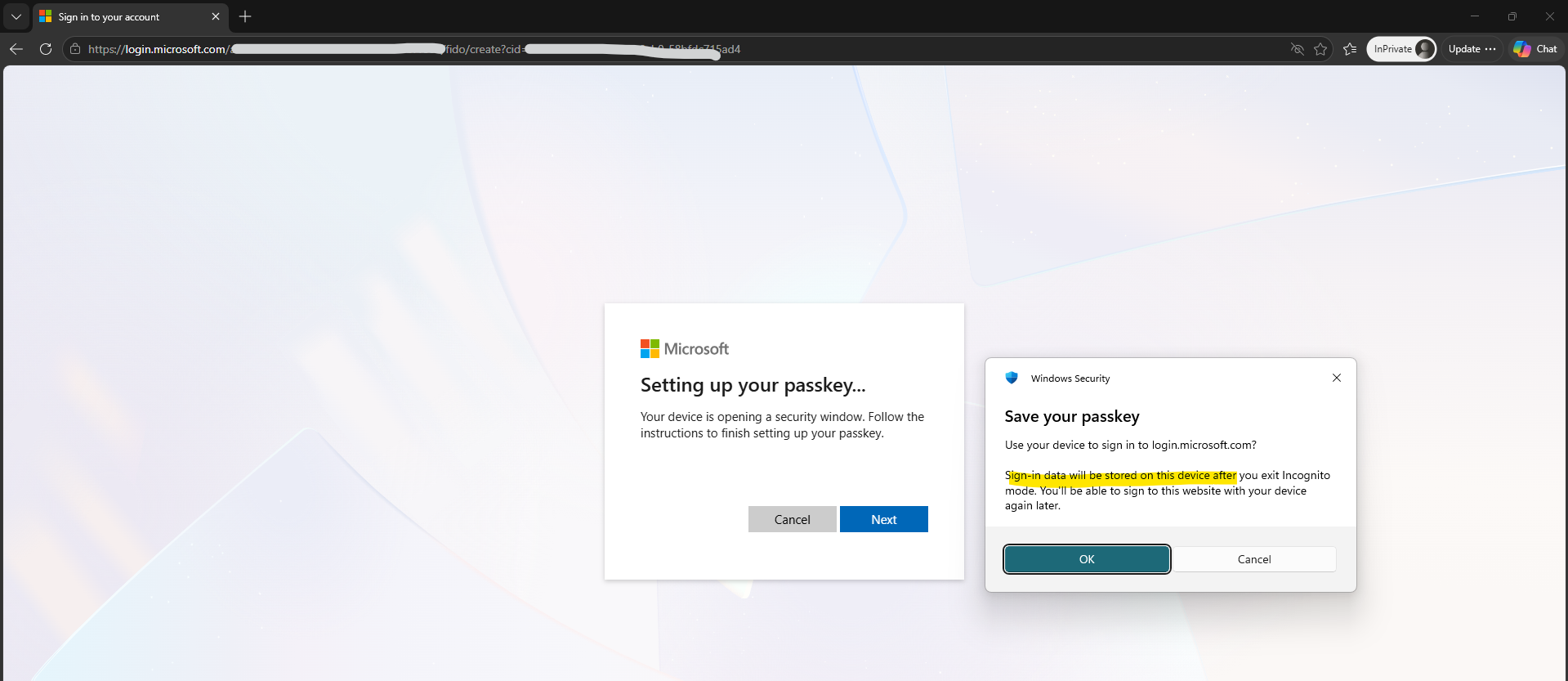
Task: Open the Favorites list icon
Action: [x=1350, y=49]
